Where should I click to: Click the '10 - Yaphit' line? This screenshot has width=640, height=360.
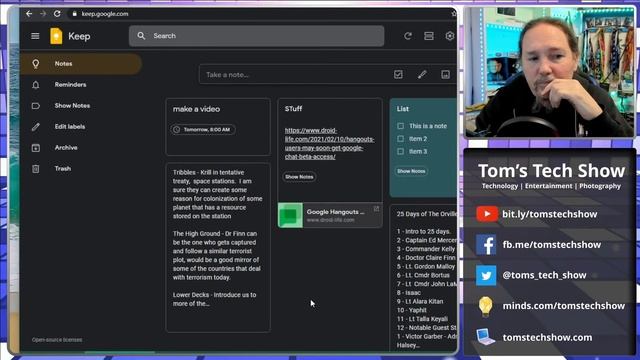coord(411,310)
